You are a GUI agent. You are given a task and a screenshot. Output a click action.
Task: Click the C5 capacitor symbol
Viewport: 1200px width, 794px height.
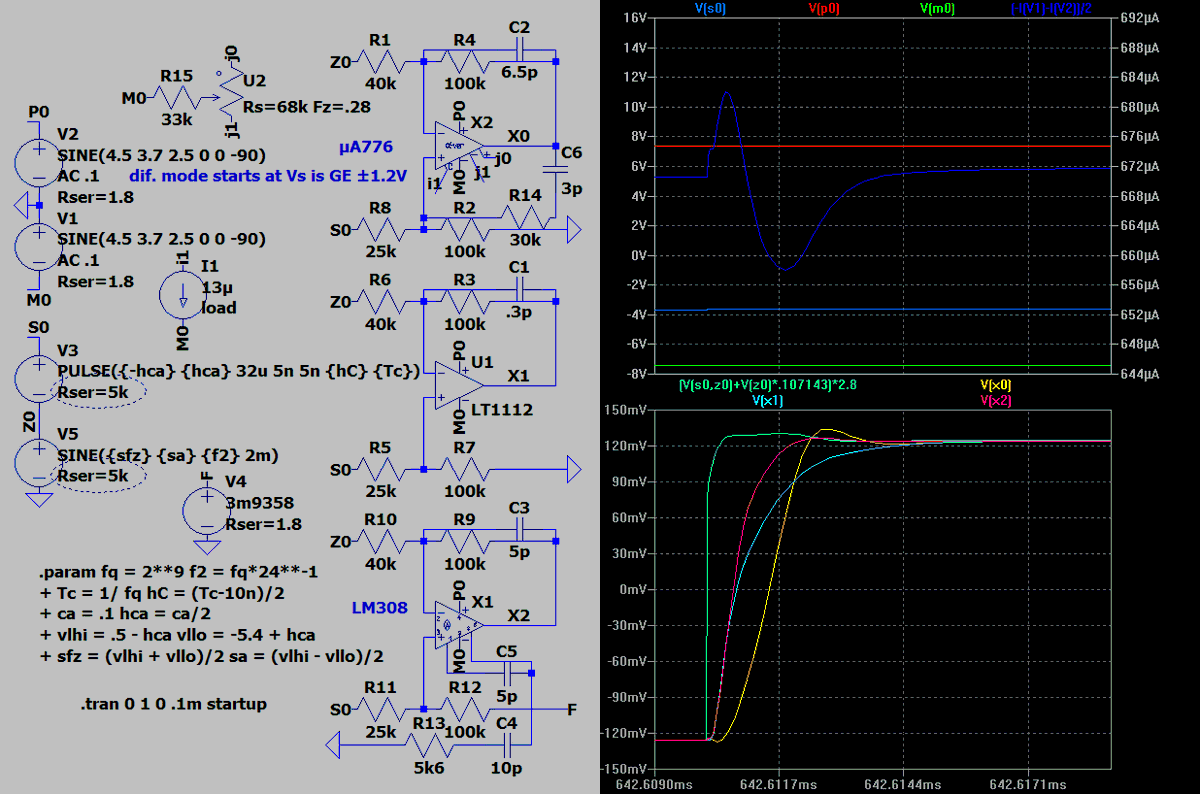(x=506, y=672)
